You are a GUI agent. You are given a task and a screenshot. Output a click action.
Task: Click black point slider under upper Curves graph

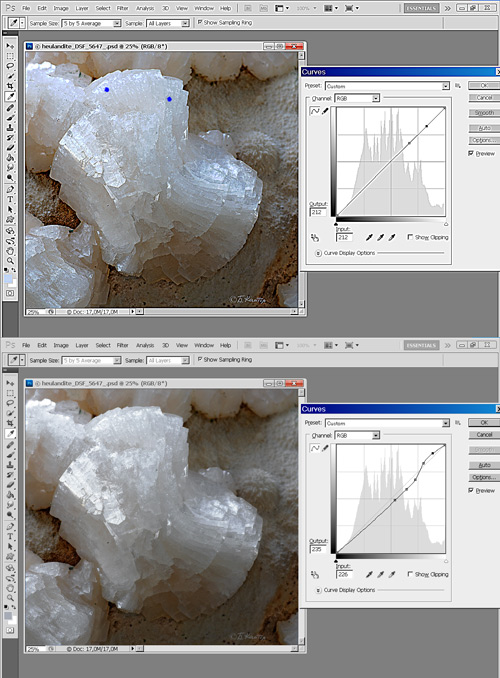tap(336, 224)
